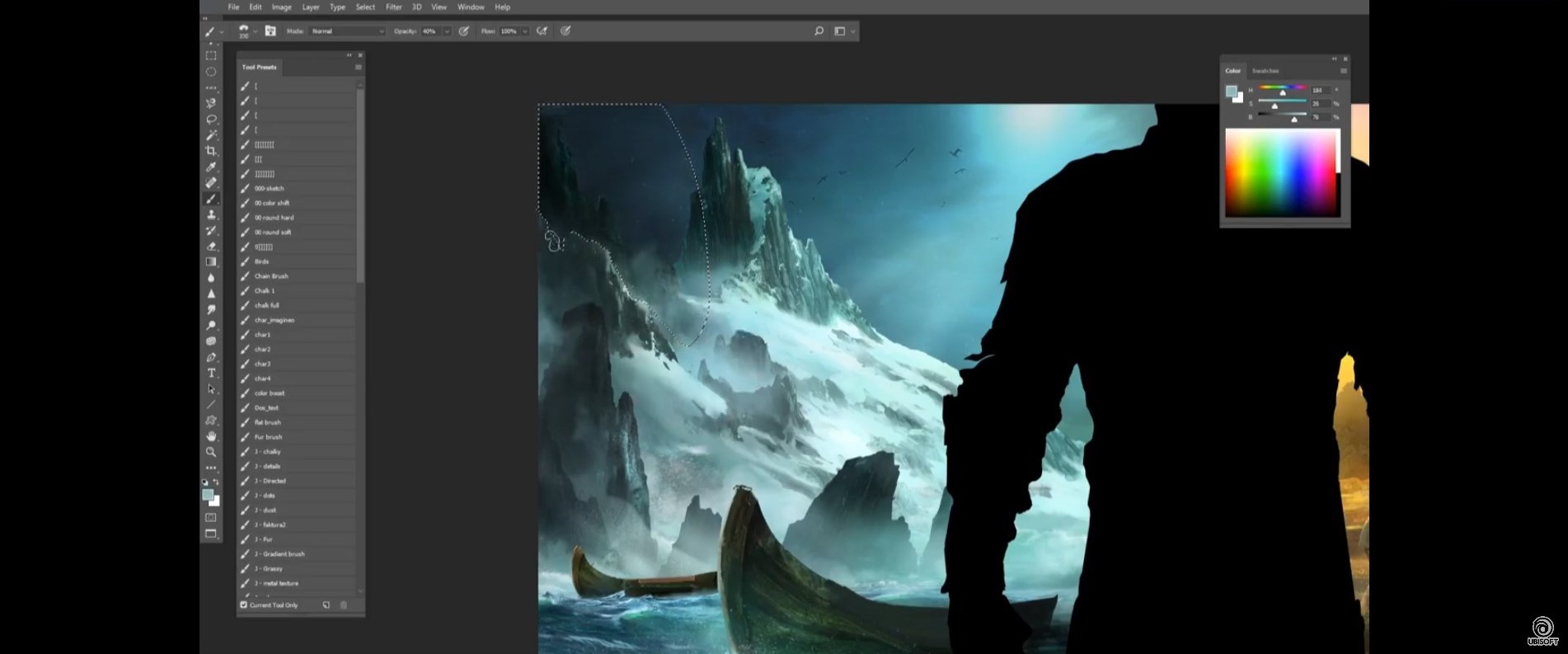Click the Hue slider in Color panel
This screenshot has height=654, width=1568.
coord(1282,87)
